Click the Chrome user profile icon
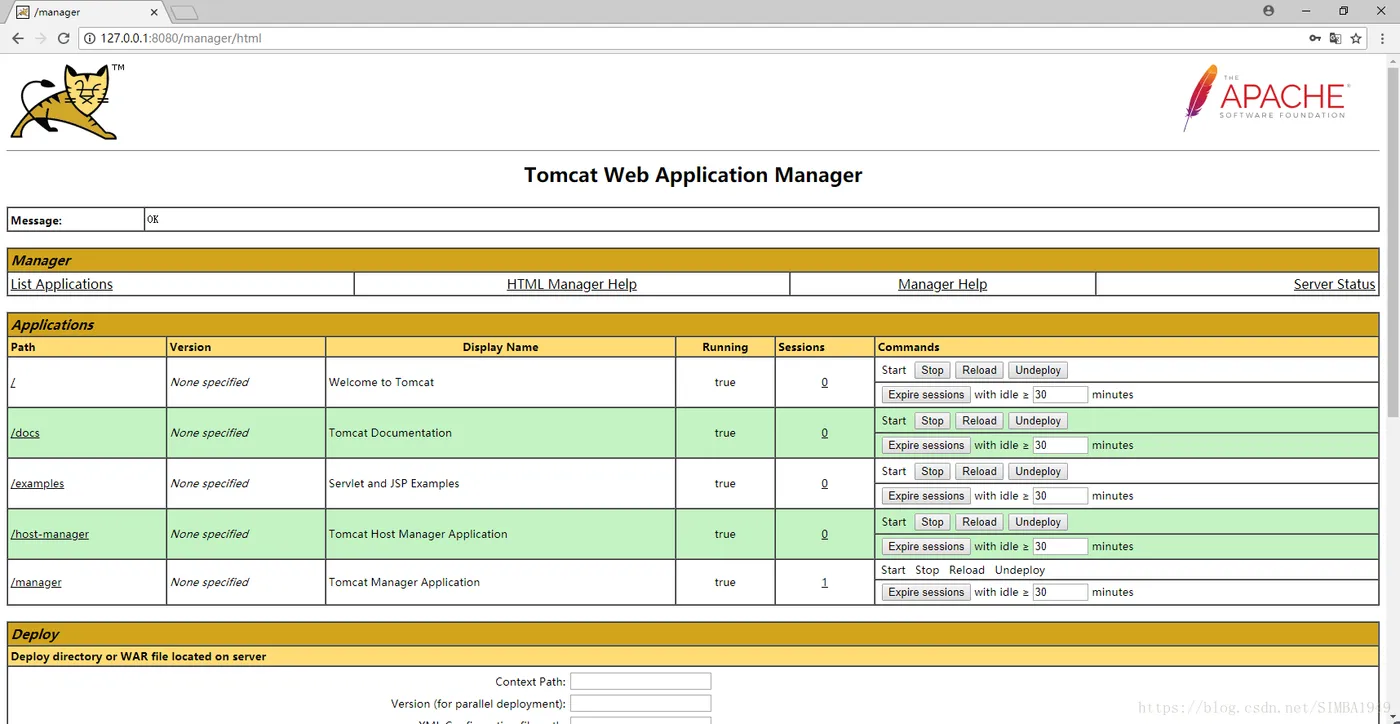Screen dimensions: 1400x724 (x=1269, y=11)
